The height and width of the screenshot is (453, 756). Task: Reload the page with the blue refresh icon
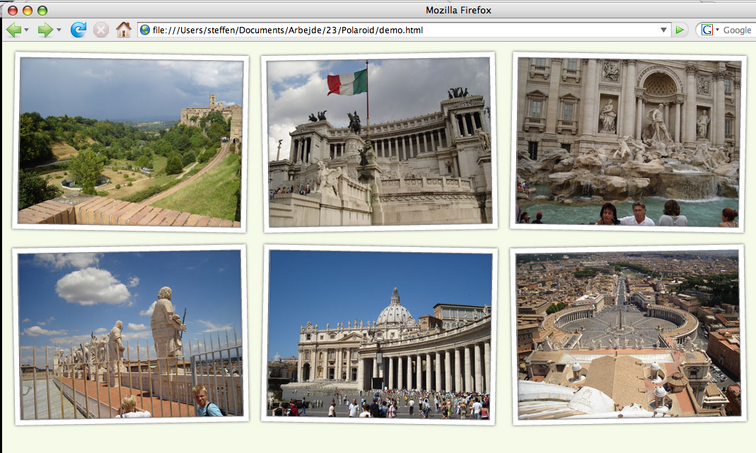(78, 30)
